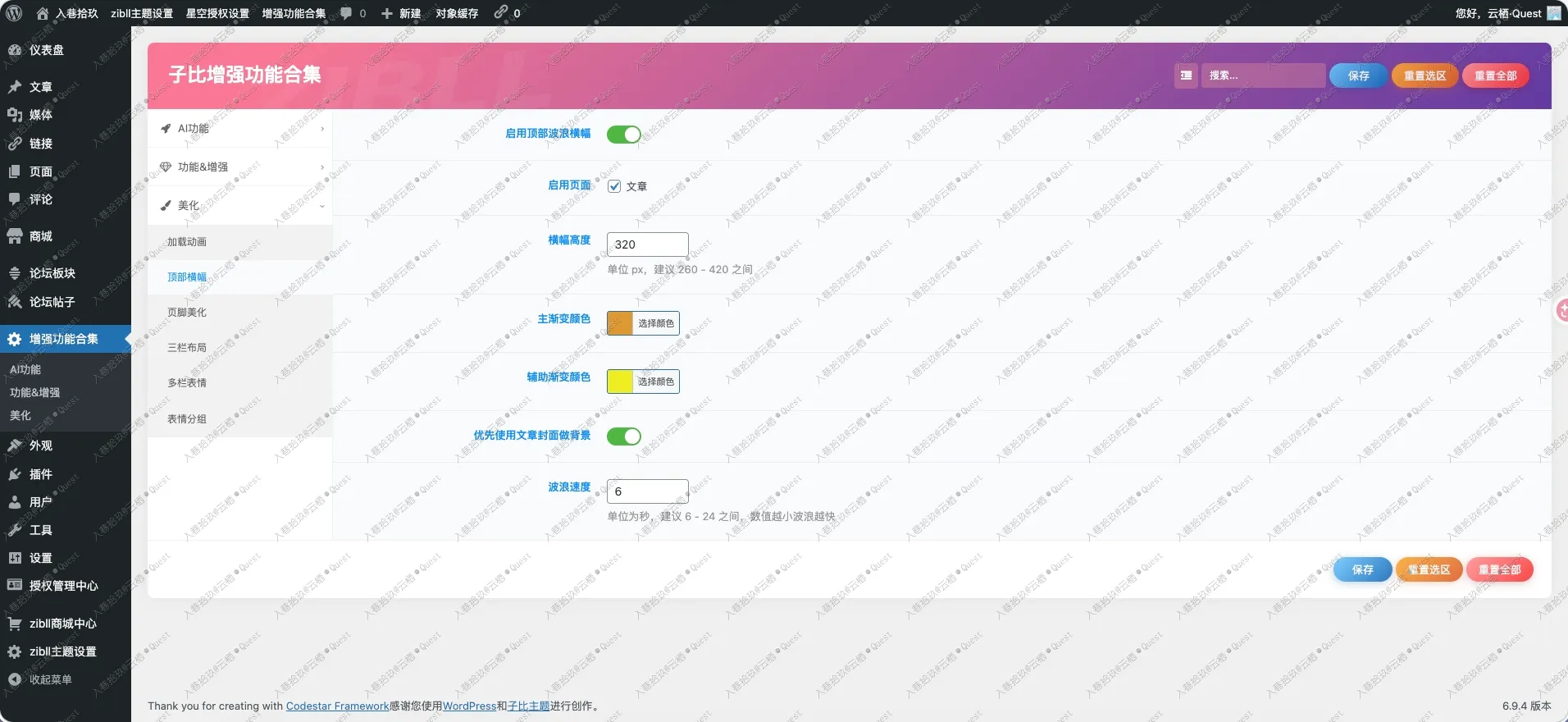Collapse the 美化 settings section

click(239, 206)
